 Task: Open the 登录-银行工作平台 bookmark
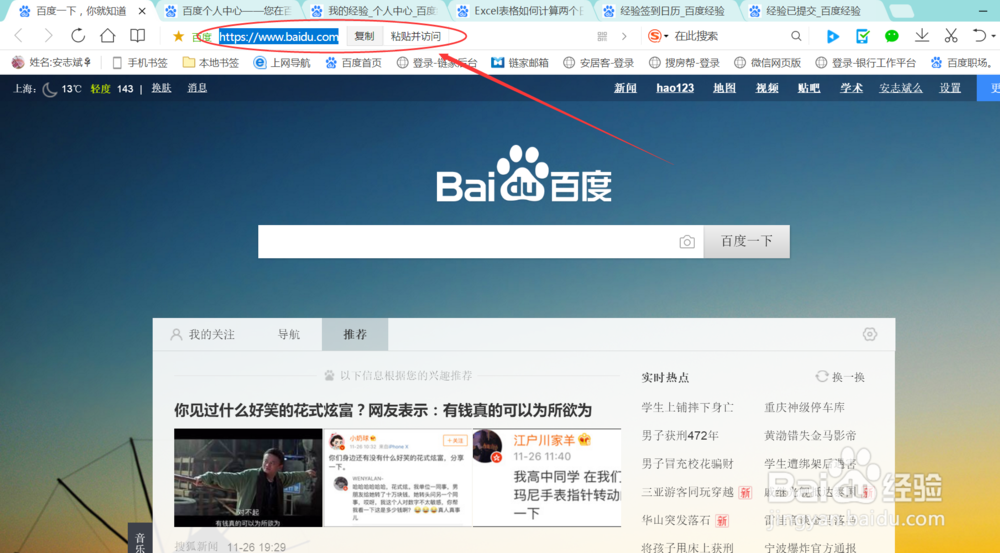(865, 63)
